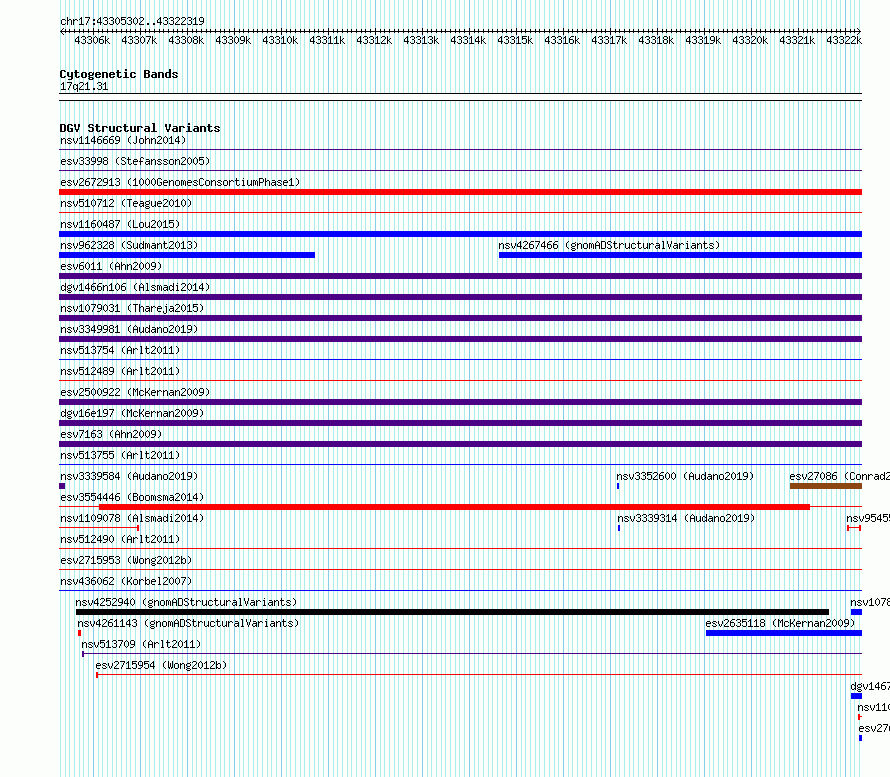Select the nsv3352600 (Audano2019) label
Screen dimensions: 890x777
tap(685, 476)
